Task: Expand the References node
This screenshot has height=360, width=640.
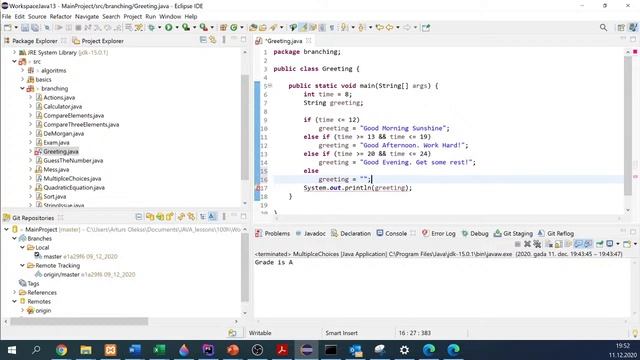Action: click(x=14, y=292)
